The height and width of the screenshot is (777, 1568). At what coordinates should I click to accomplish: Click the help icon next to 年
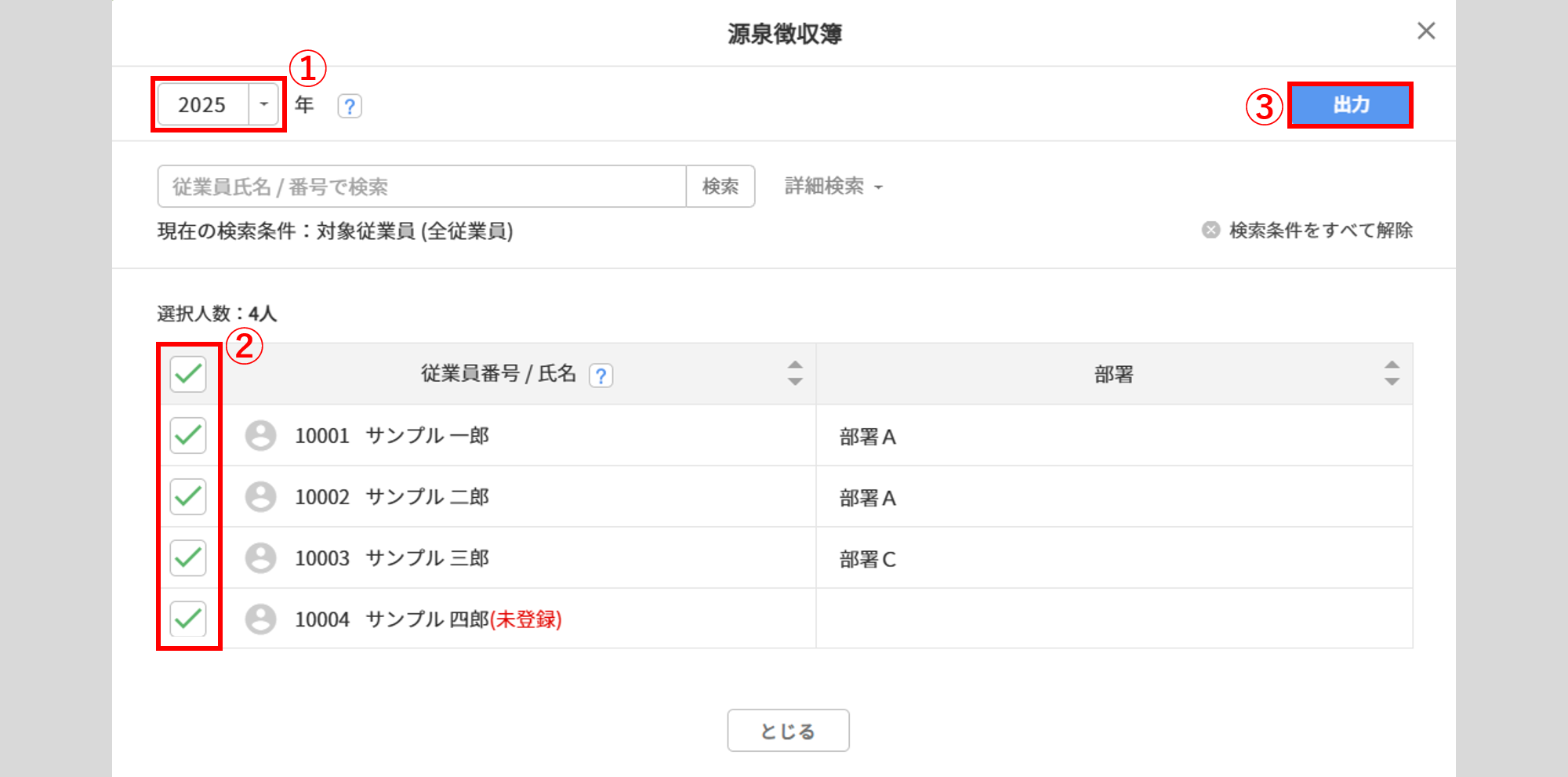tap(350, 106)
